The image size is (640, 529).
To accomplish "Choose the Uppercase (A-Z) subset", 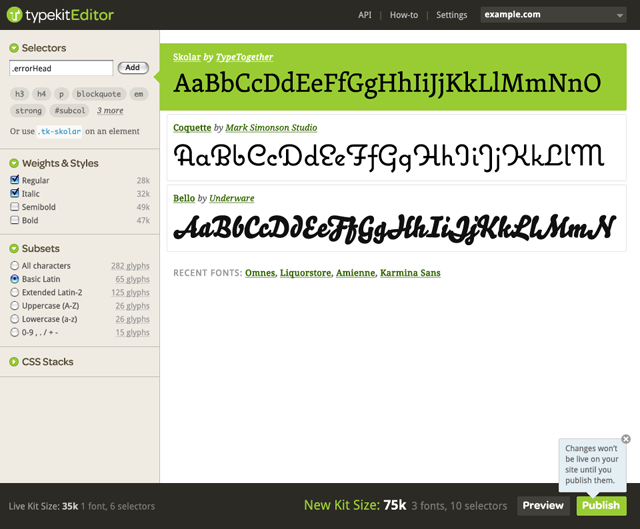I will 15,306.
